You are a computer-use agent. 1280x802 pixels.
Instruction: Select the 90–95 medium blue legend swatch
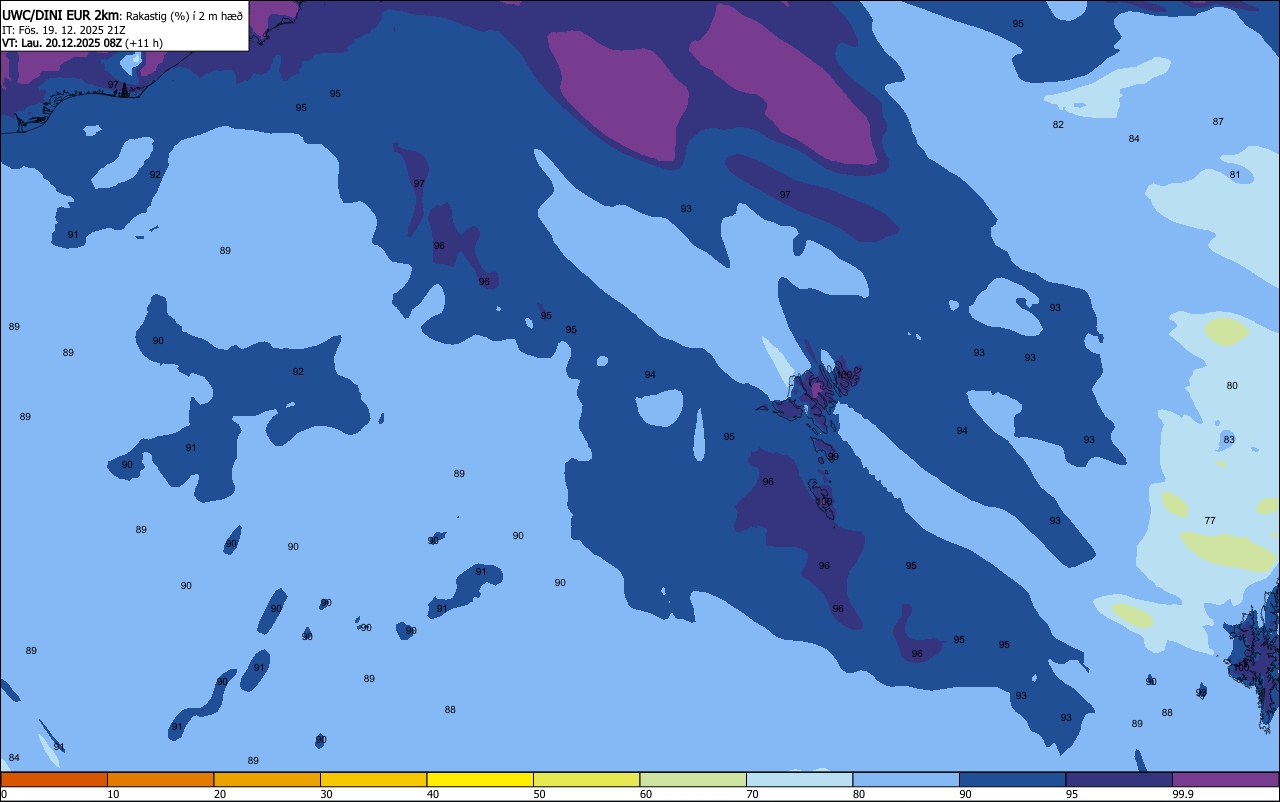click(1012, 779)
